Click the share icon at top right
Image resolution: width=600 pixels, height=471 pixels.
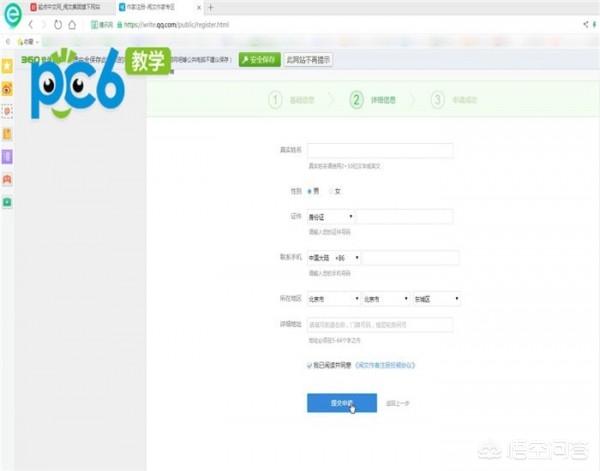point(583,24)
